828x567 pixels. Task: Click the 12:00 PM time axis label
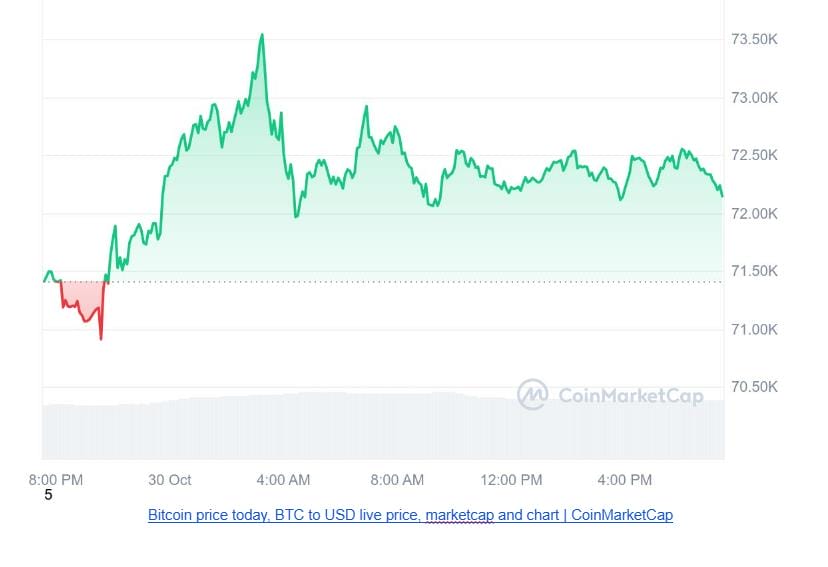(x=511, y=480)
